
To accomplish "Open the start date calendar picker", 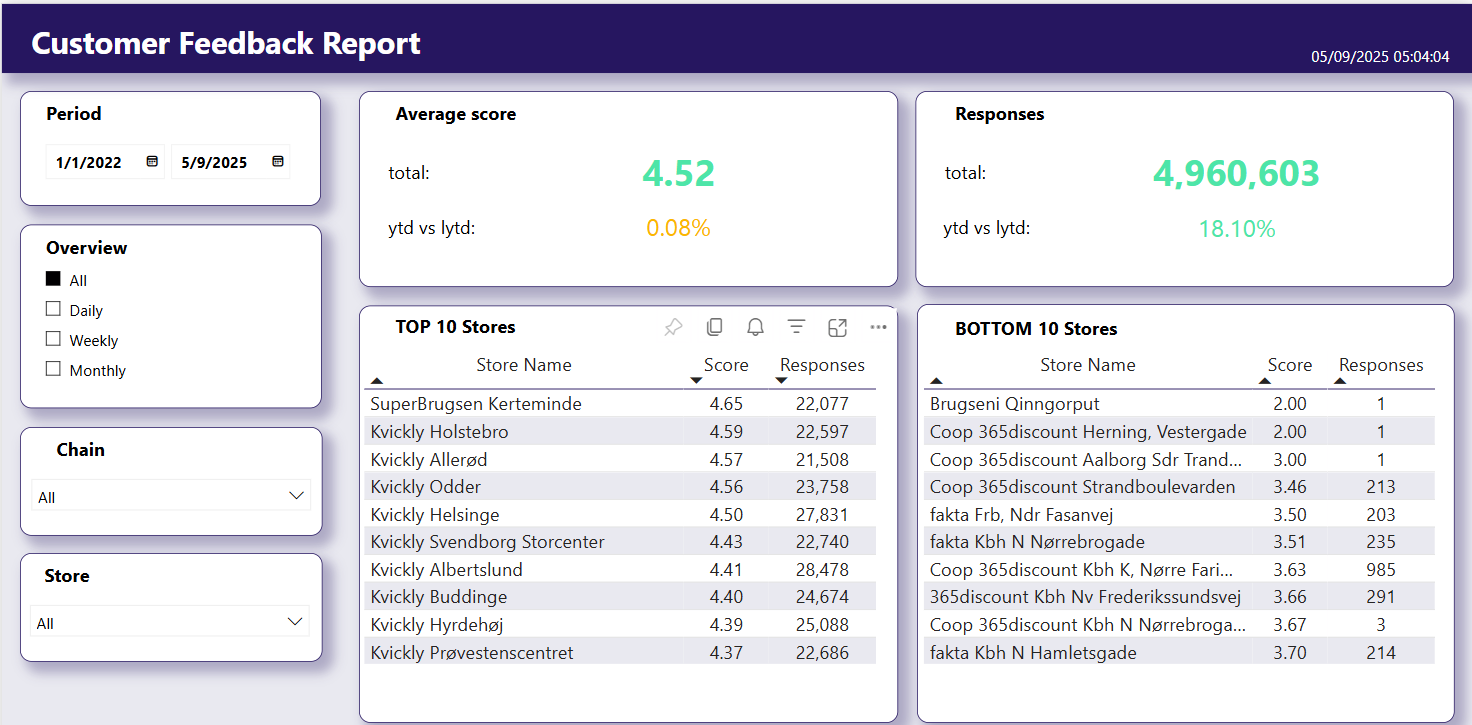I will click(x=152, y=161).
